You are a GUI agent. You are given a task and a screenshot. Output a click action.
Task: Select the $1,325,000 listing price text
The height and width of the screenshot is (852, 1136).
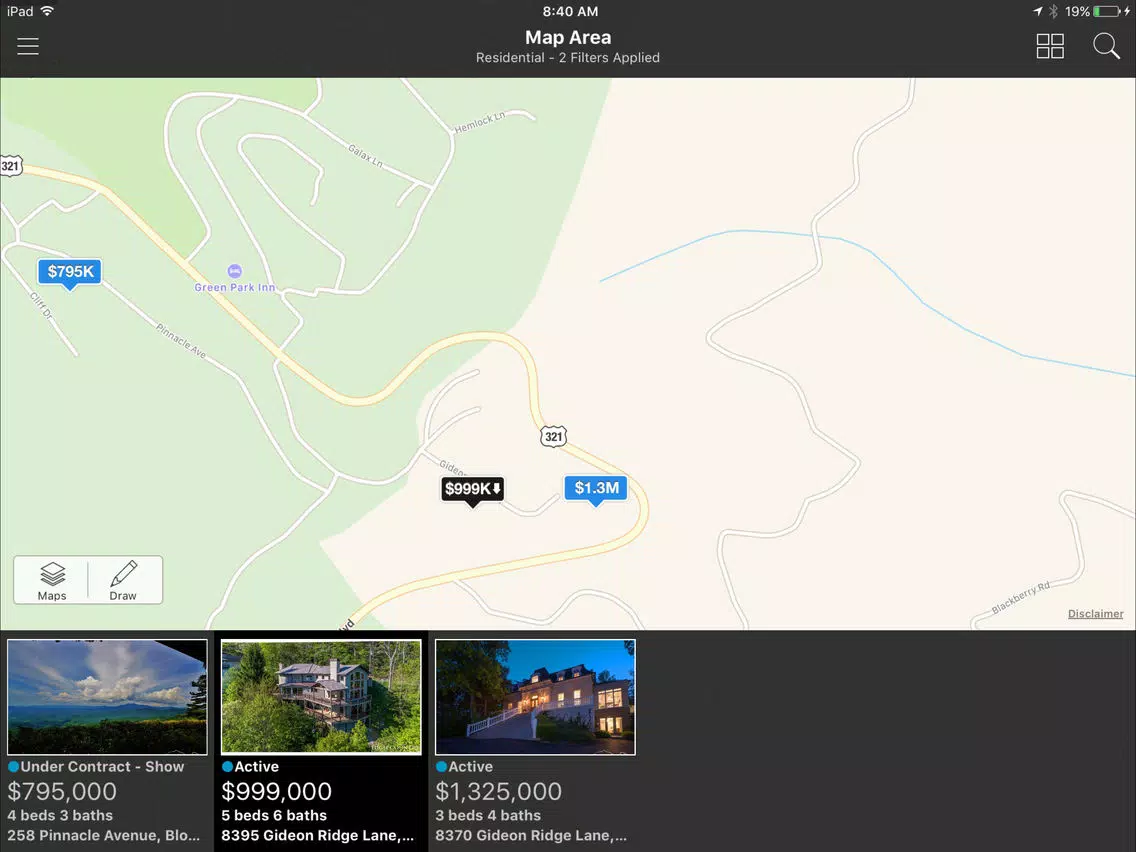click(x=498, y=791)
